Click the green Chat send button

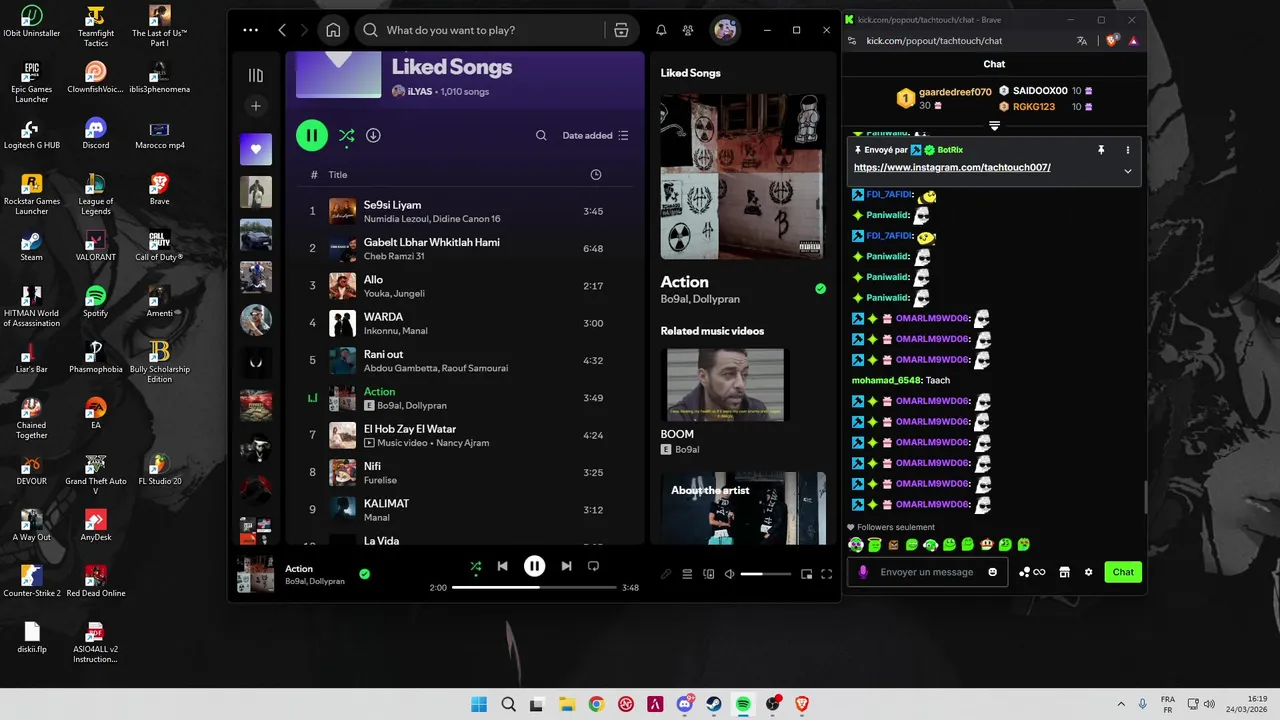(x=1123, y=572)
